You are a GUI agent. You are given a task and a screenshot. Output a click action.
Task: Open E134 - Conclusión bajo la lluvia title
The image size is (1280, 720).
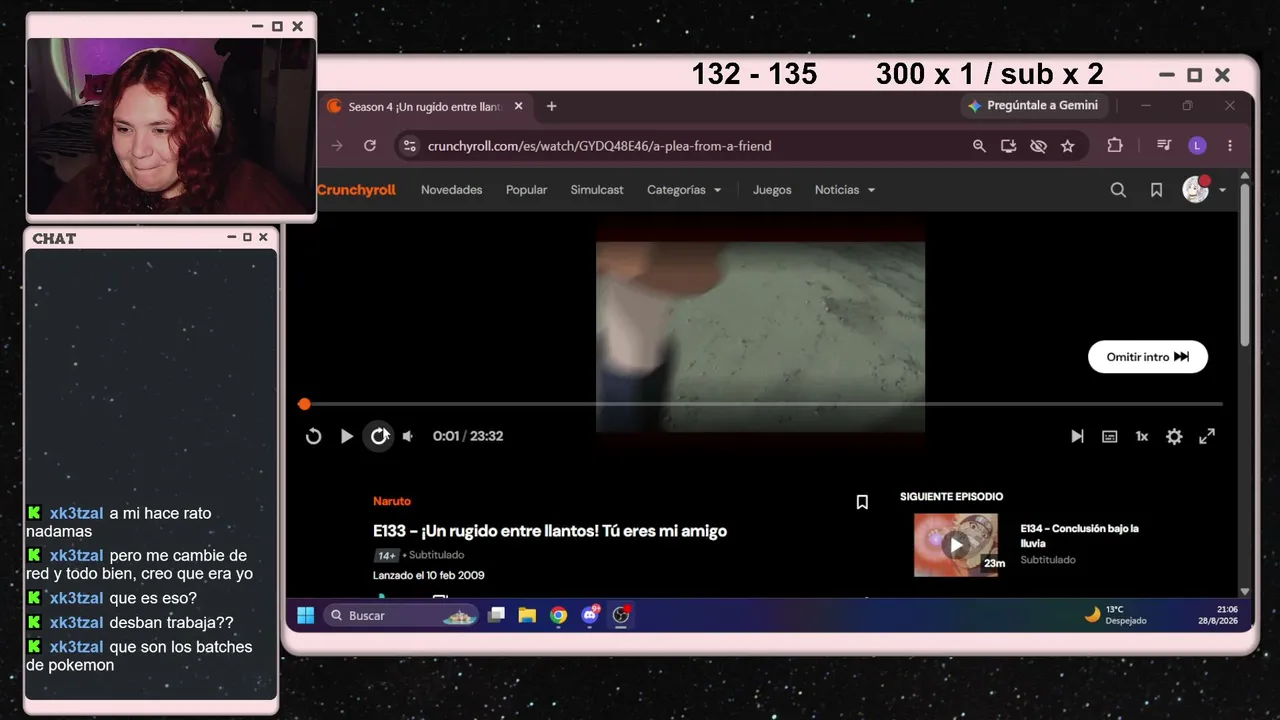[1079, 535]
